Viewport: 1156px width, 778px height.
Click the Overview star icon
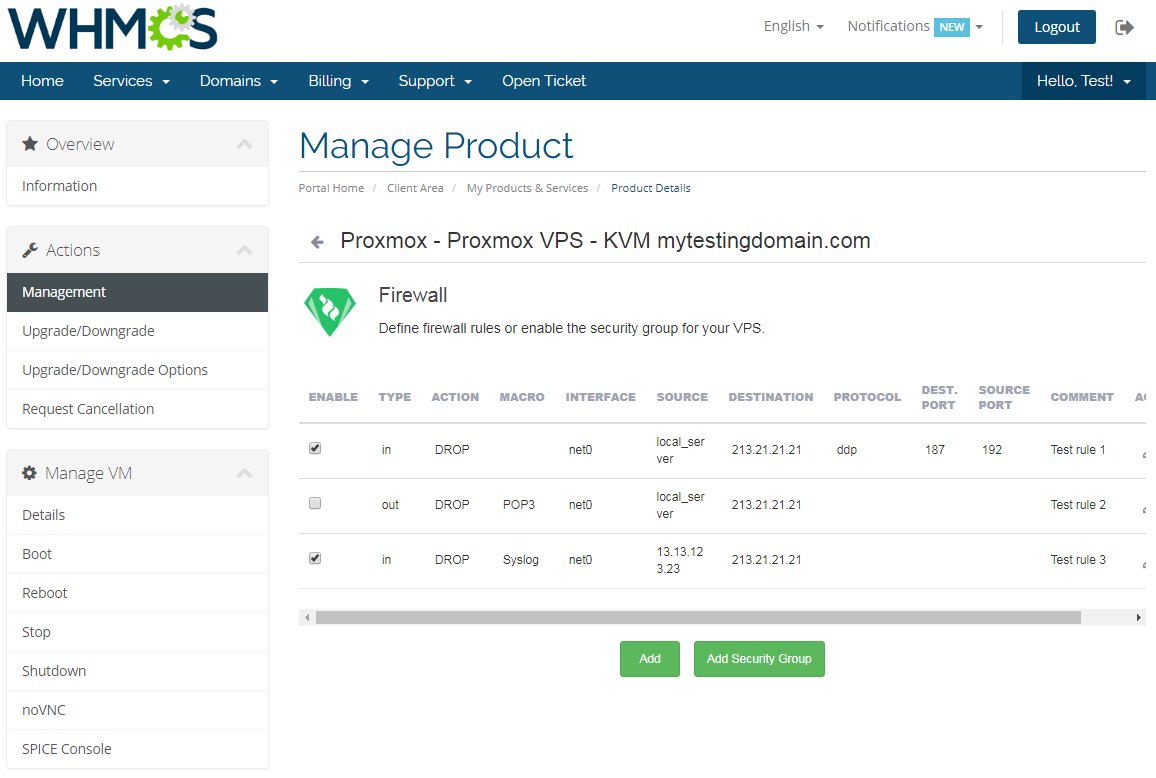29,144
